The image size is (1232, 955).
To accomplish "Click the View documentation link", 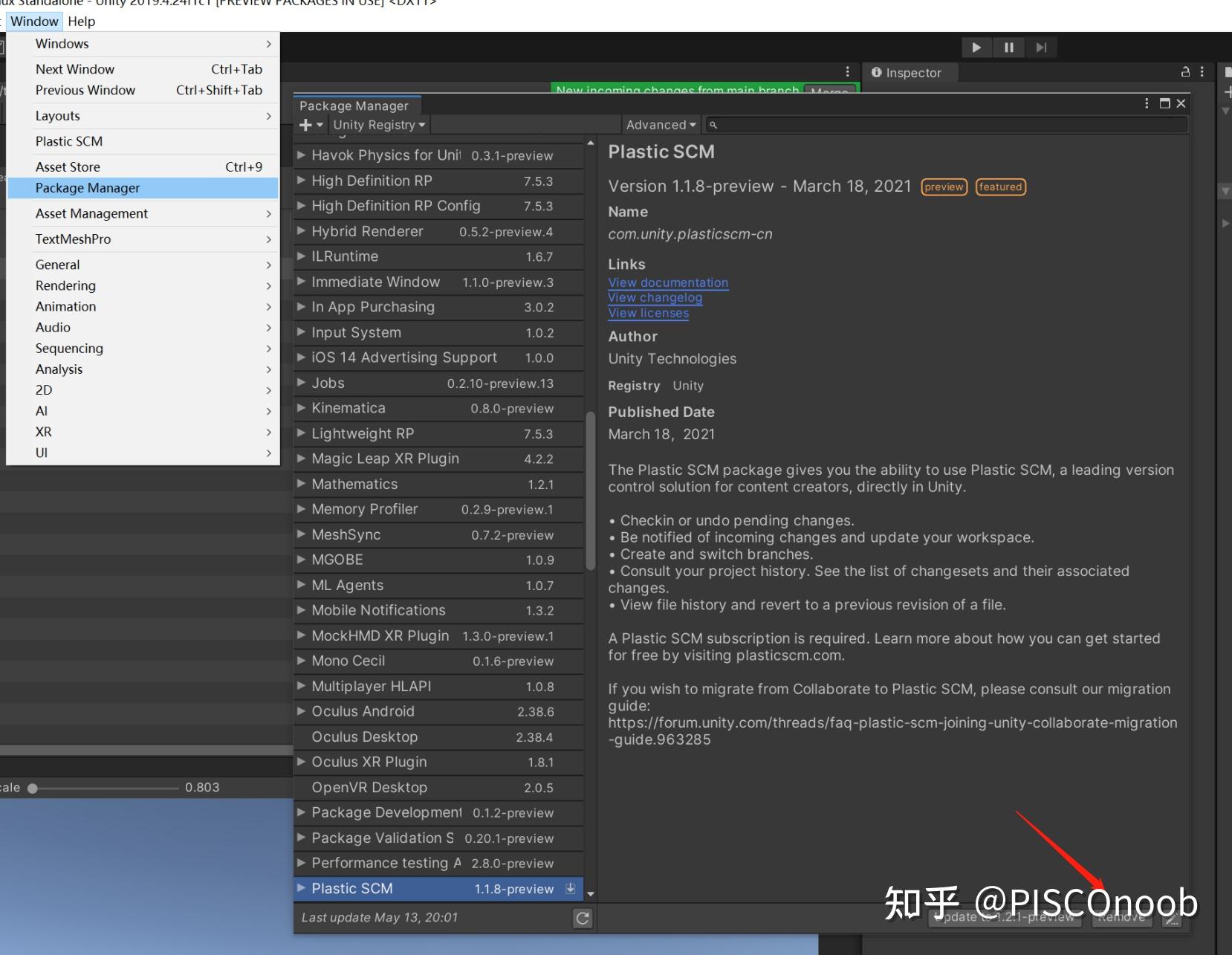I will (667, 282).
